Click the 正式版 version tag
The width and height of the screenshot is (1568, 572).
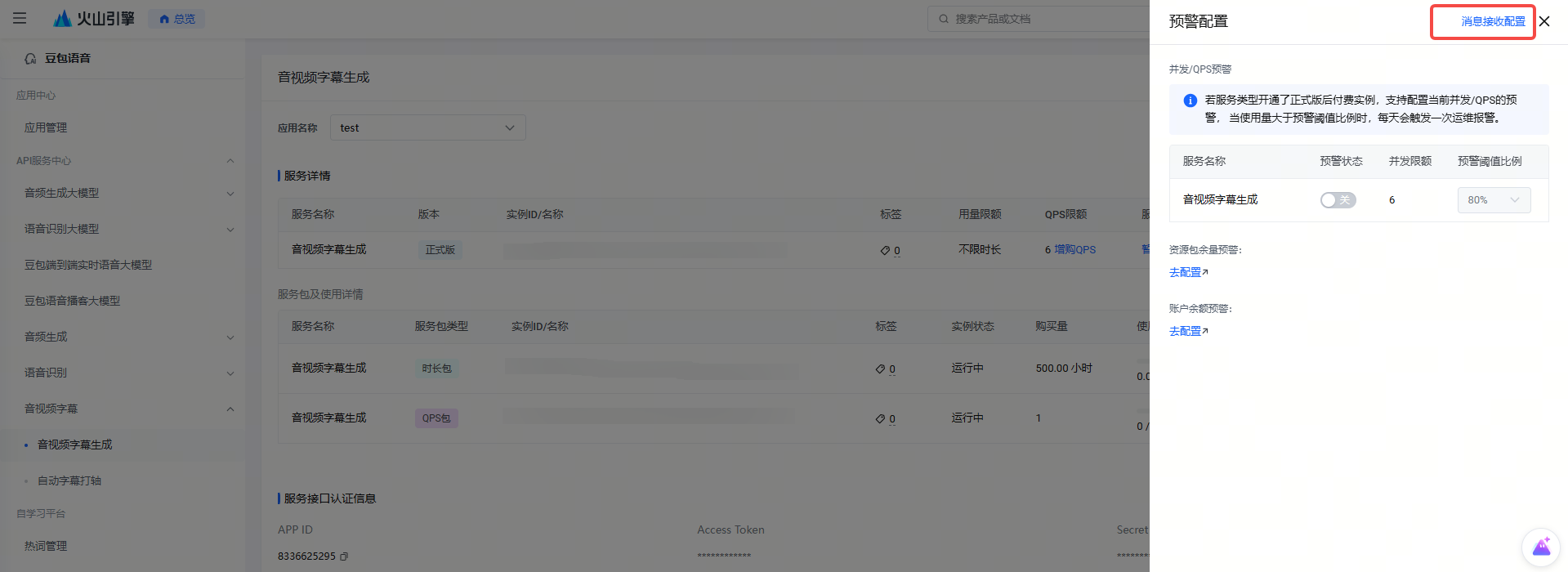click(x=440, y=249)
